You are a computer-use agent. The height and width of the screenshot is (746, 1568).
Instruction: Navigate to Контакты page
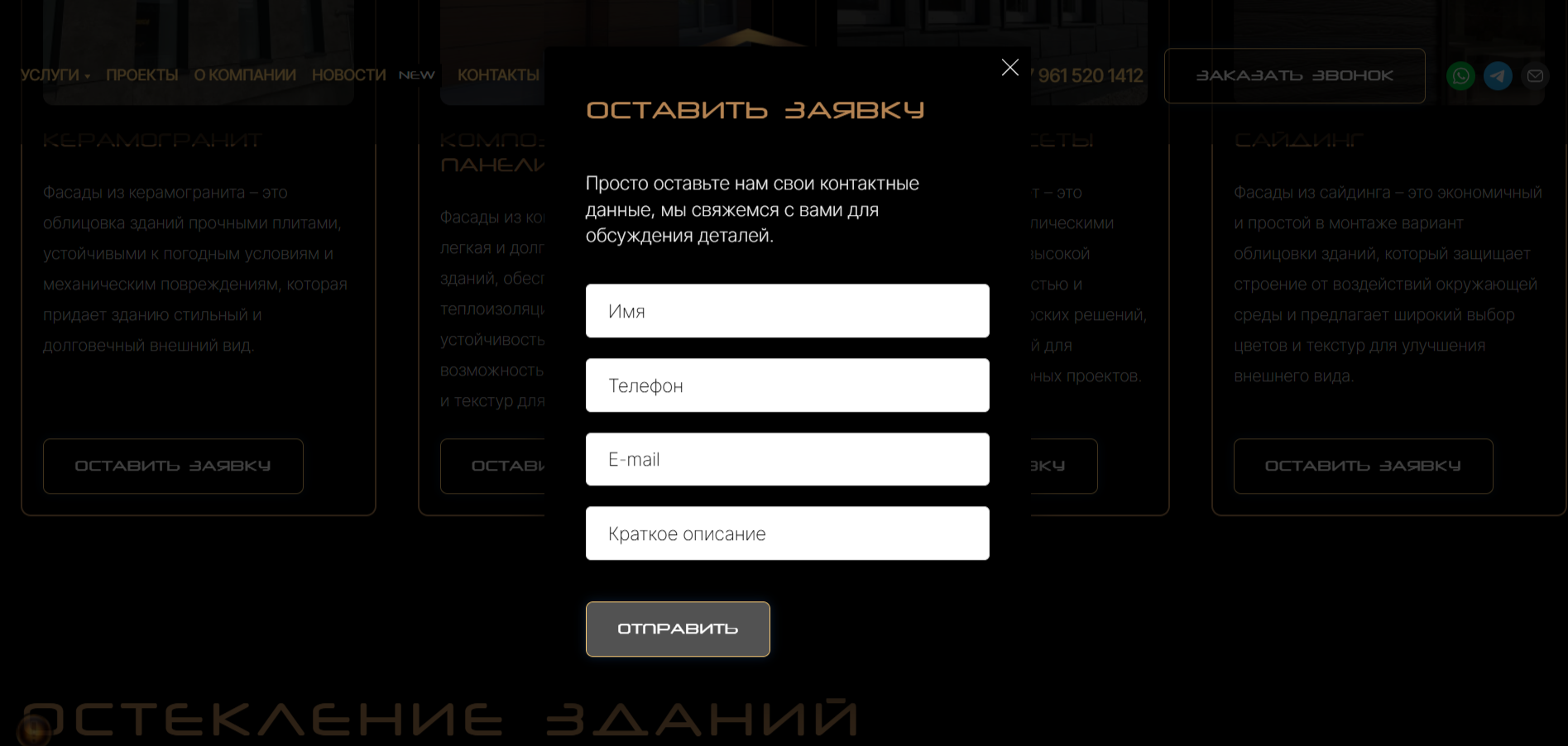(498, 75)
